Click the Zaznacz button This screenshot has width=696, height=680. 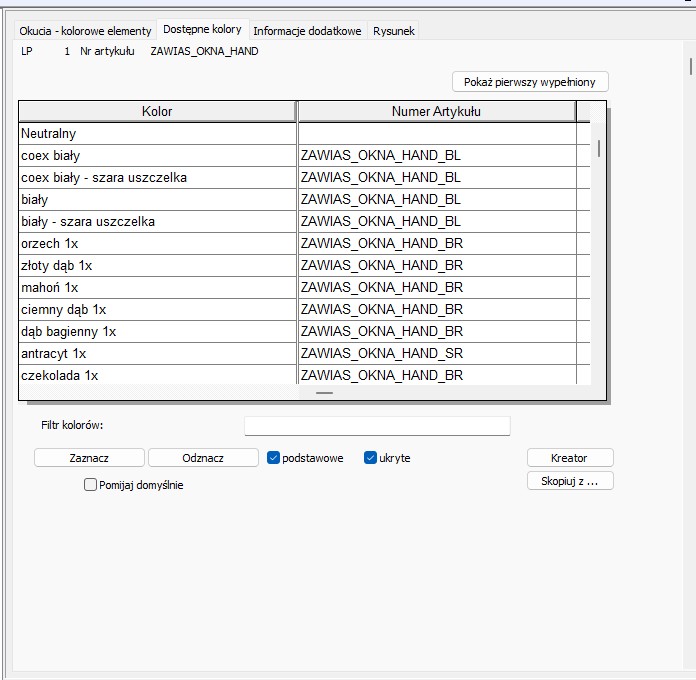[x=89, y=458]
